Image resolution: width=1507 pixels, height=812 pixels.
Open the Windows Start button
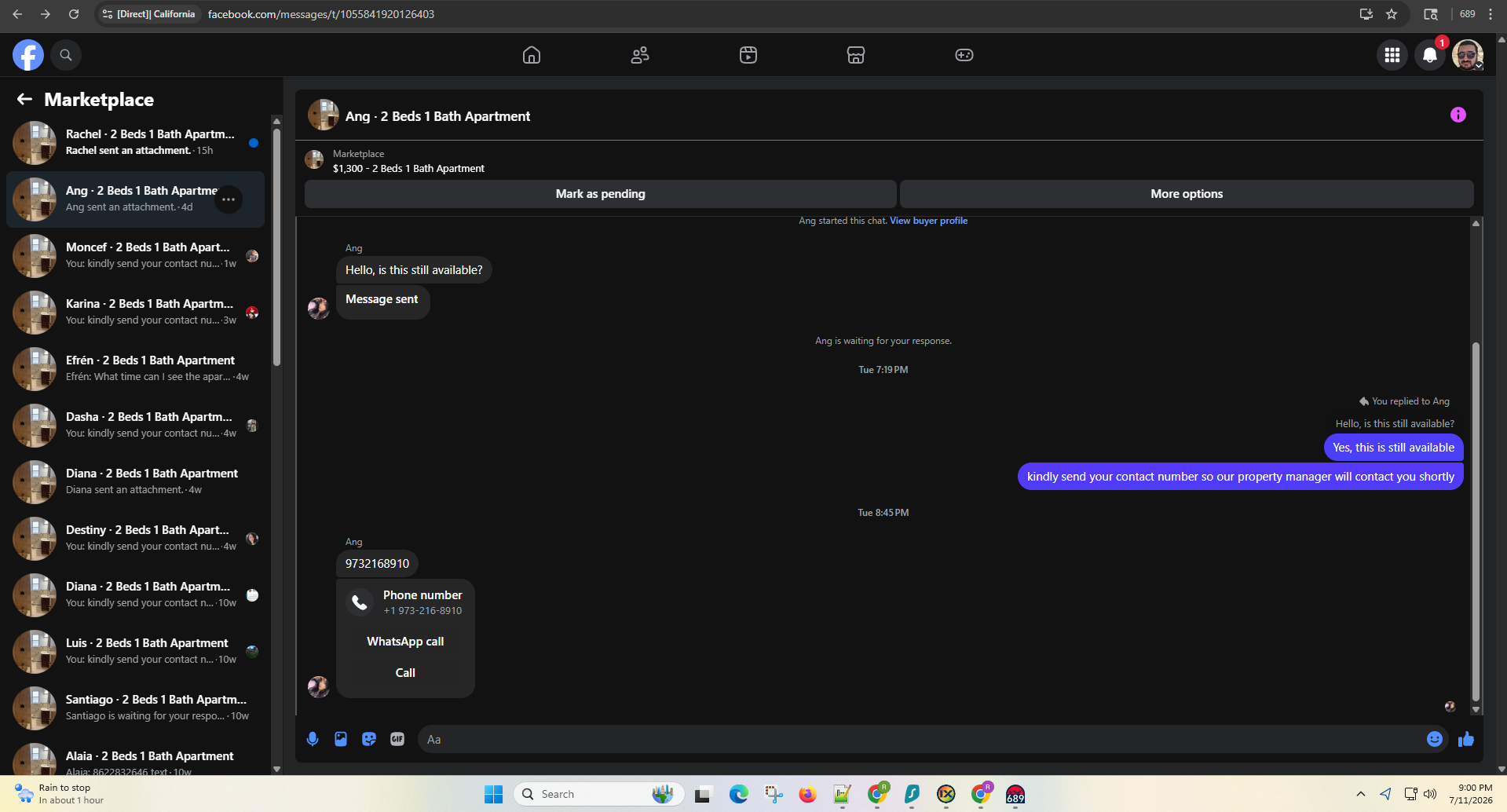(493, 795)
